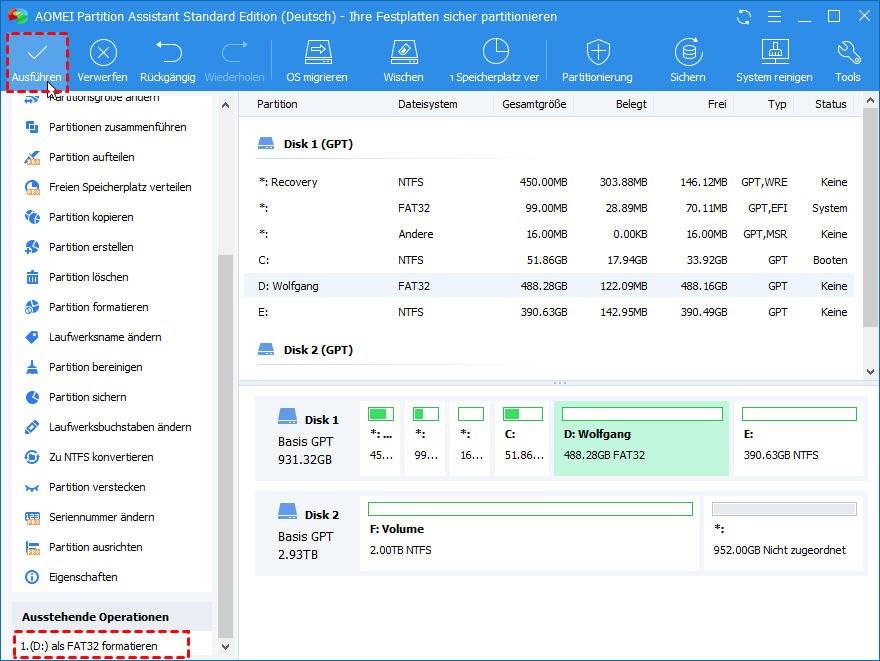Sort by Status column header
The image size is (880, 661).
[831, 104]
